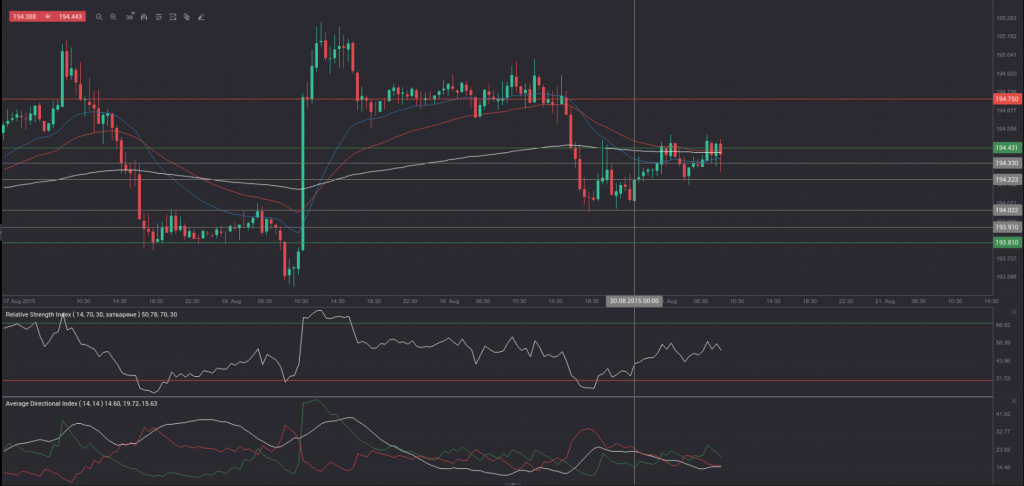
Task: Select the drawing pencil tool
Action: point(202,17)
